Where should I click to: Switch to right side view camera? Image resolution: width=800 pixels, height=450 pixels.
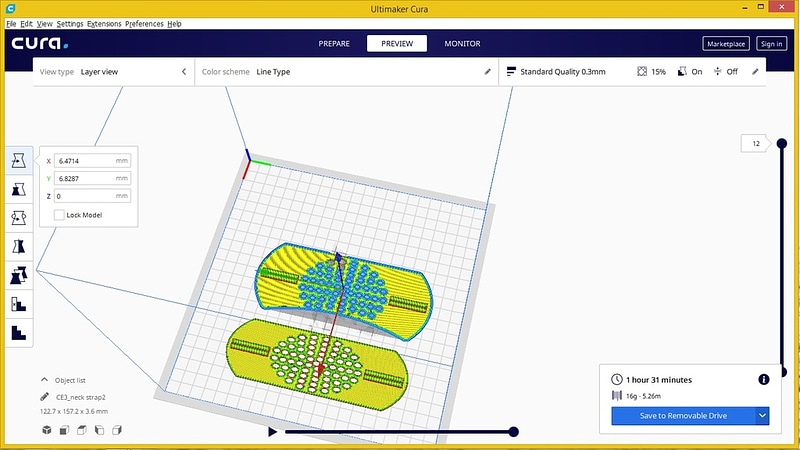pos(117,430)
